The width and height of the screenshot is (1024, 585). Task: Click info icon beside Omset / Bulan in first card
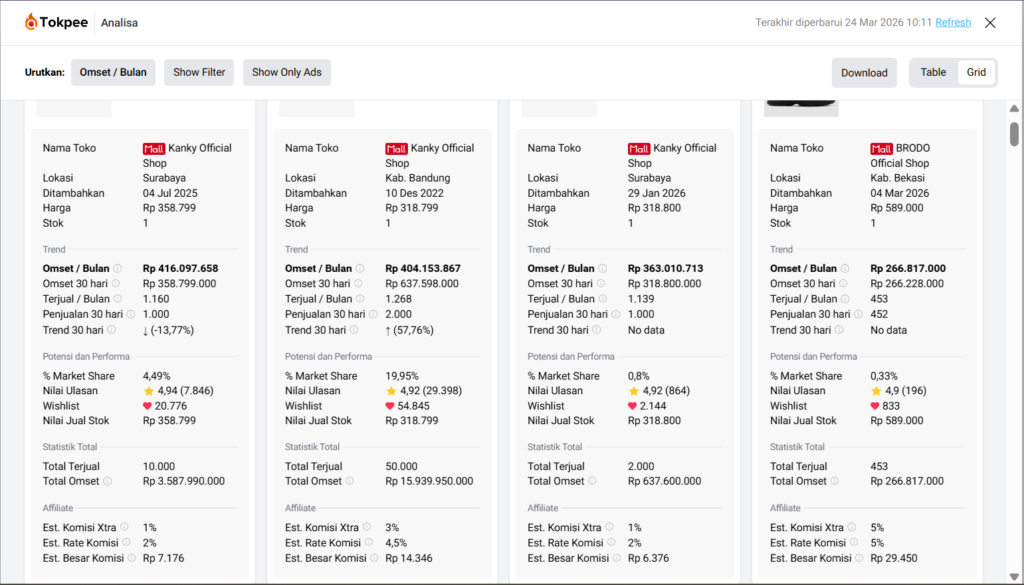tap(117, 268)
